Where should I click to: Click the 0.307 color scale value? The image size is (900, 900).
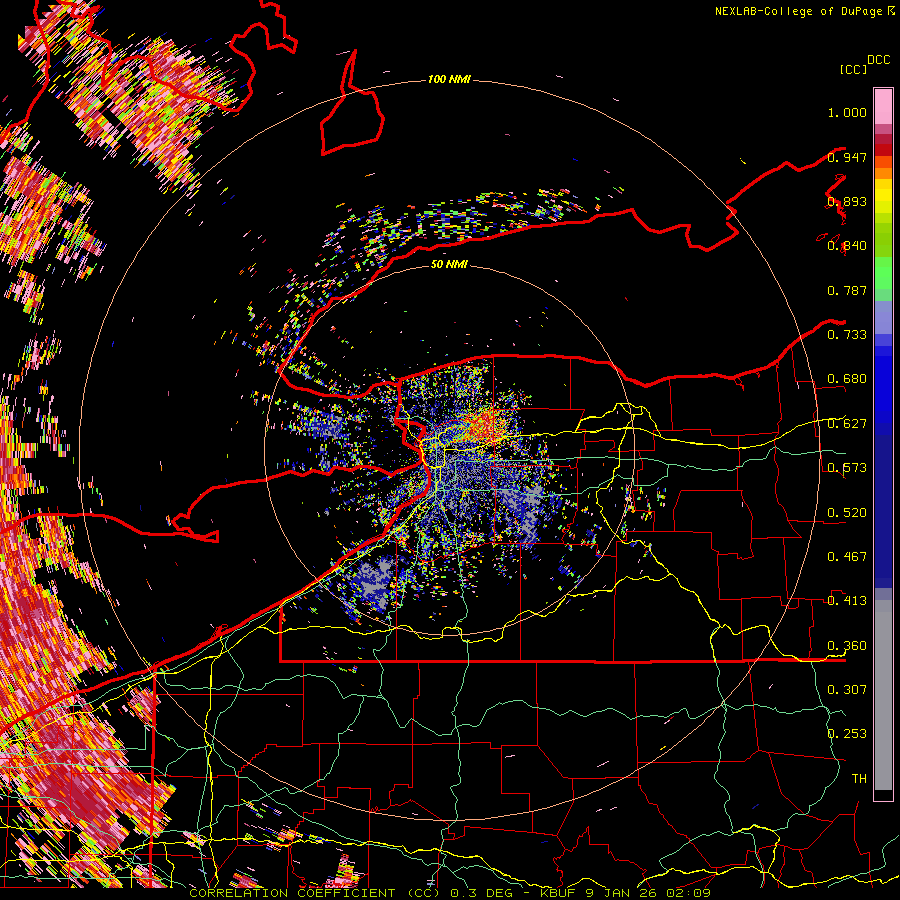point(847,690)
